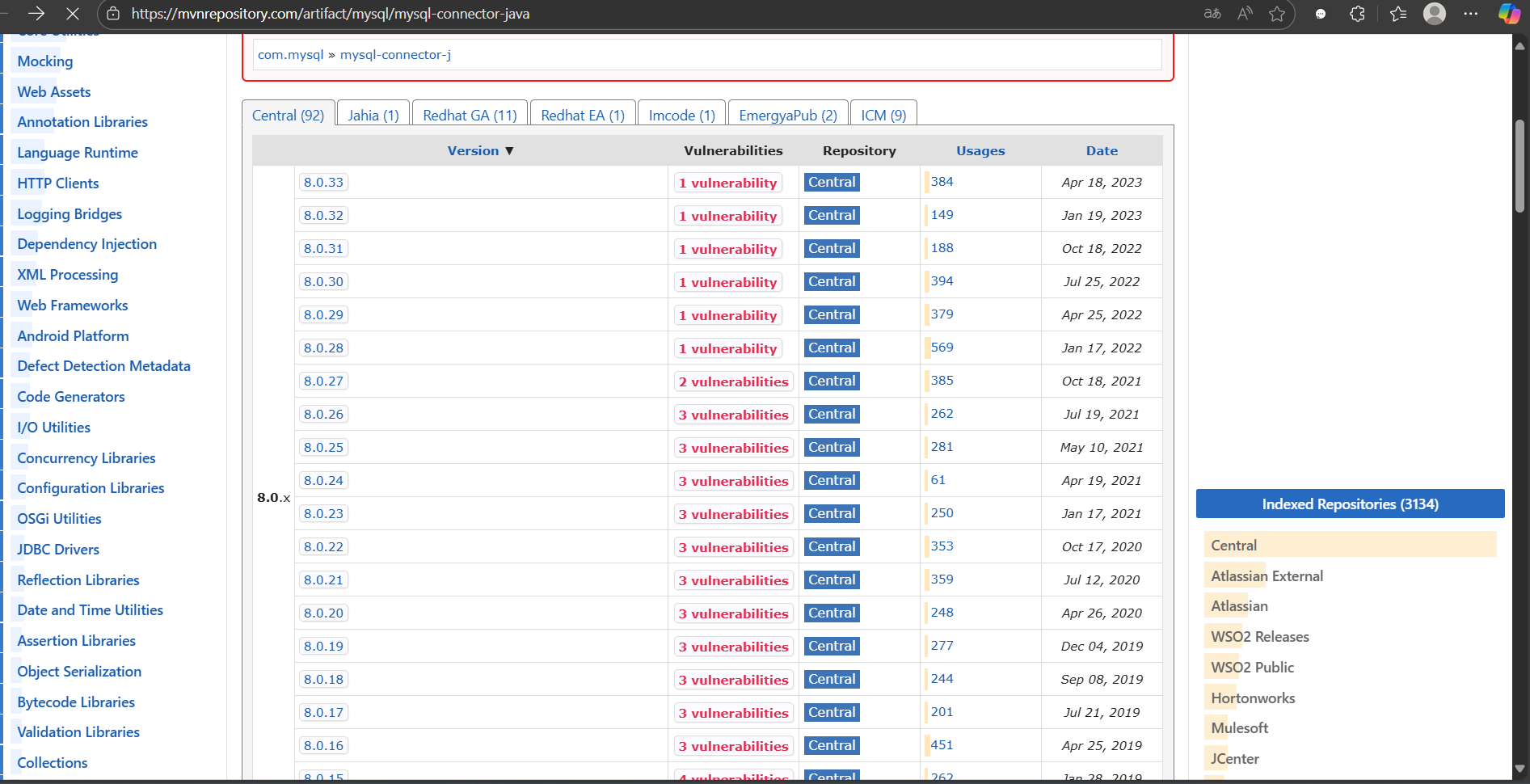The width and height of the screenshot is (1530, 784).
Task: View 2 vulnerabilities for 8.0.27
Action: [x=733, y=381]
